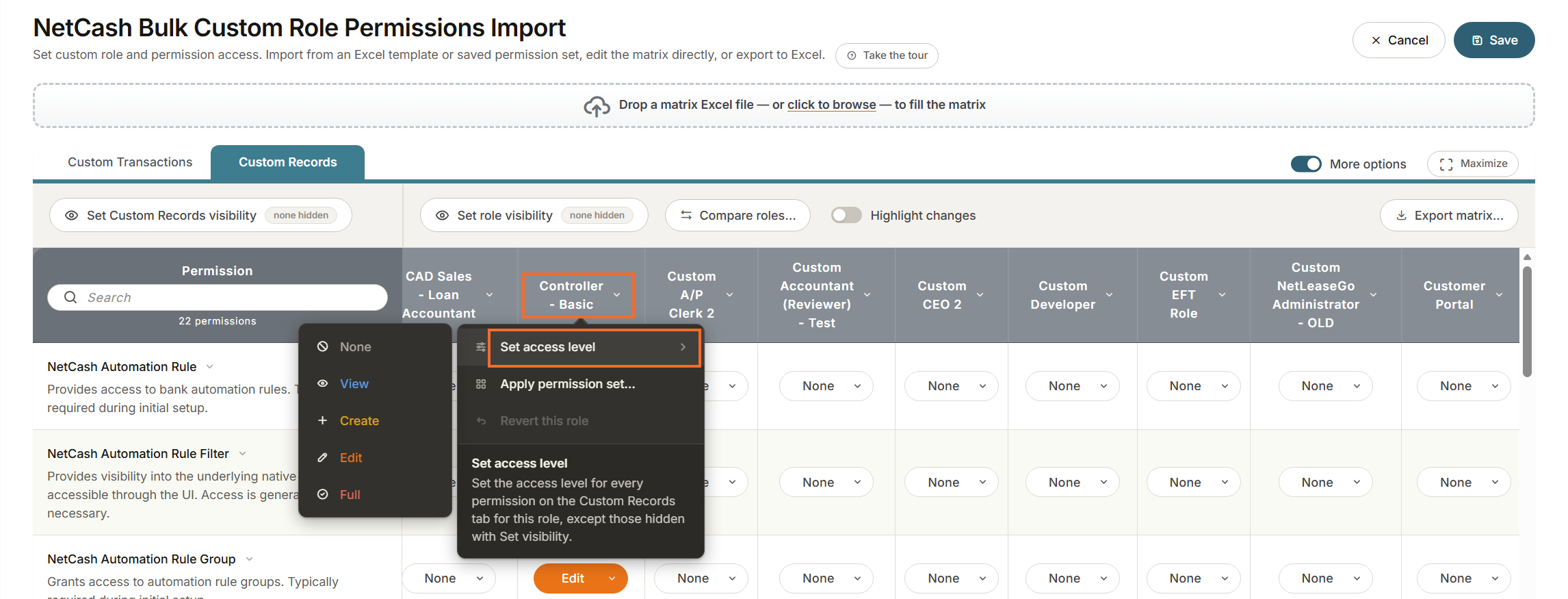1568x599 pixels.
Task: Open the Controller - Basic column dropdown chevron
Action: [617, 295]
